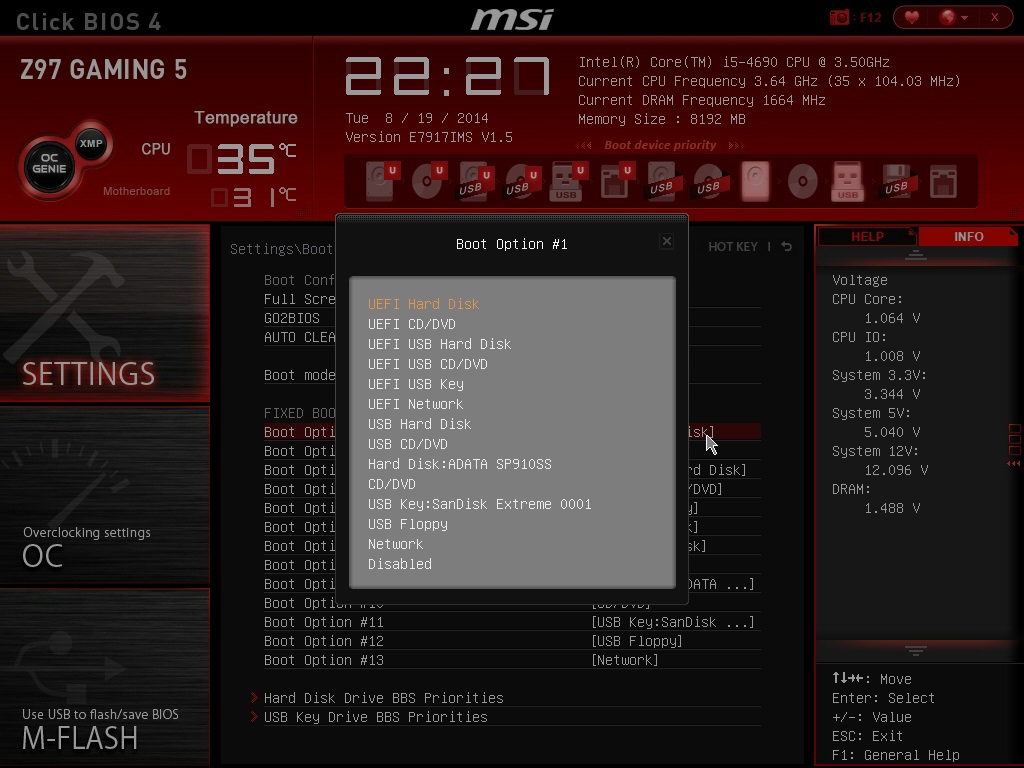Screen dimensions: 1024x768
Task: Select plain USB Hard Disk option
Action: point(419,424)
